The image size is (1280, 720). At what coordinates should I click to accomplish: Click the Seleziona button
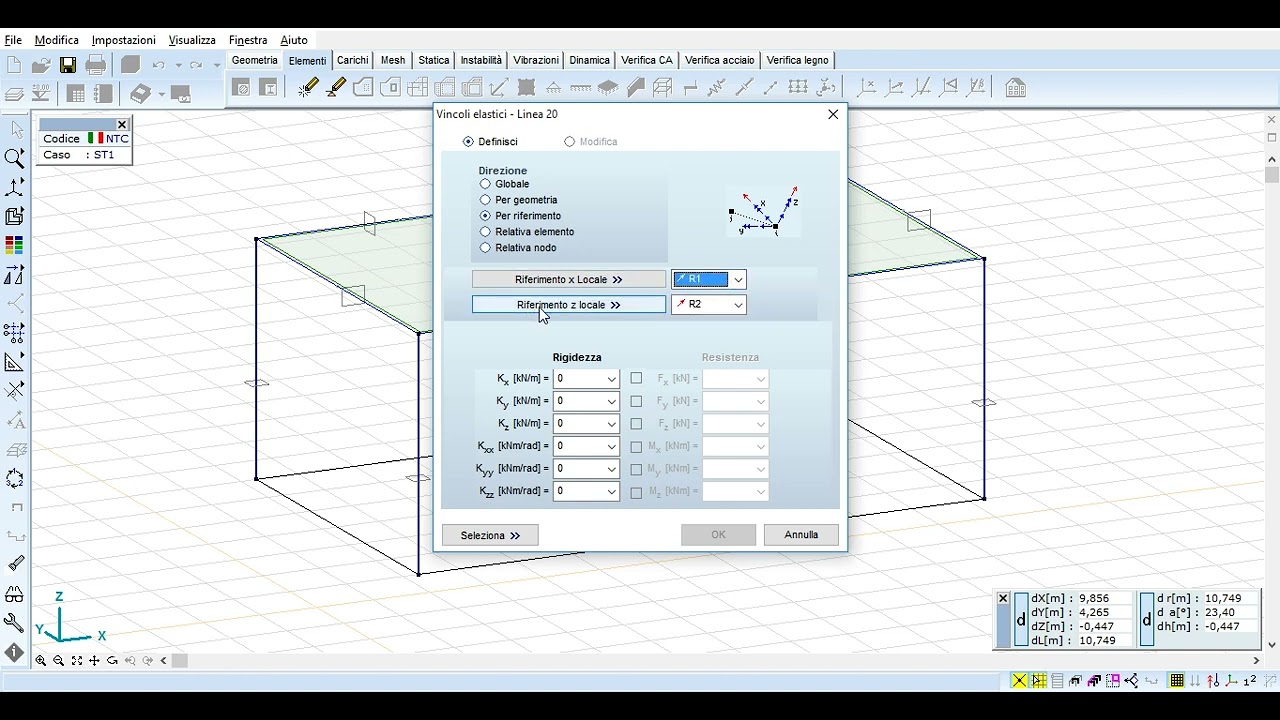coord(490,535)
